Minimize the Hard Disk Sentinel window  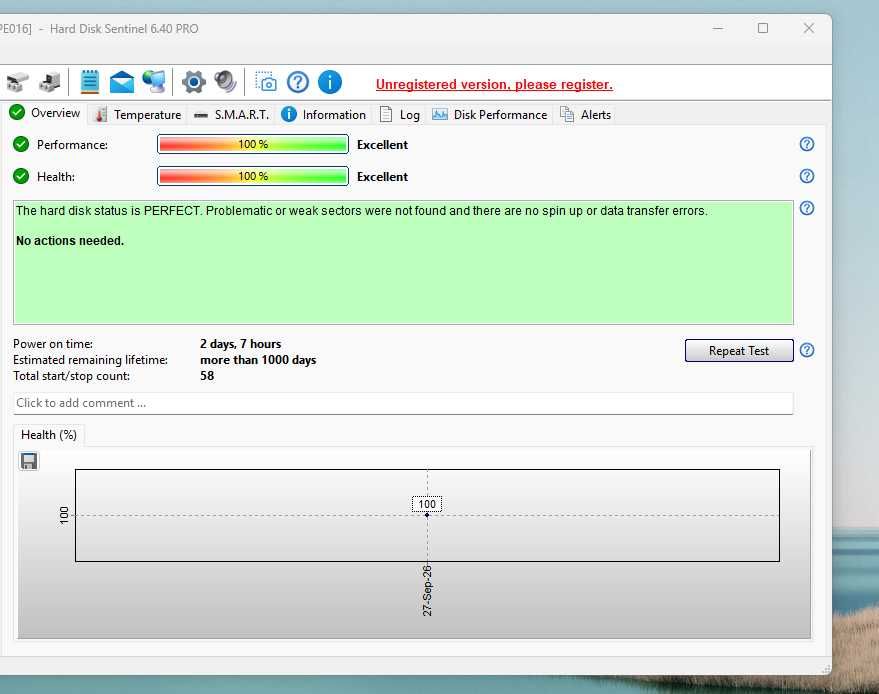pos(718,28)
